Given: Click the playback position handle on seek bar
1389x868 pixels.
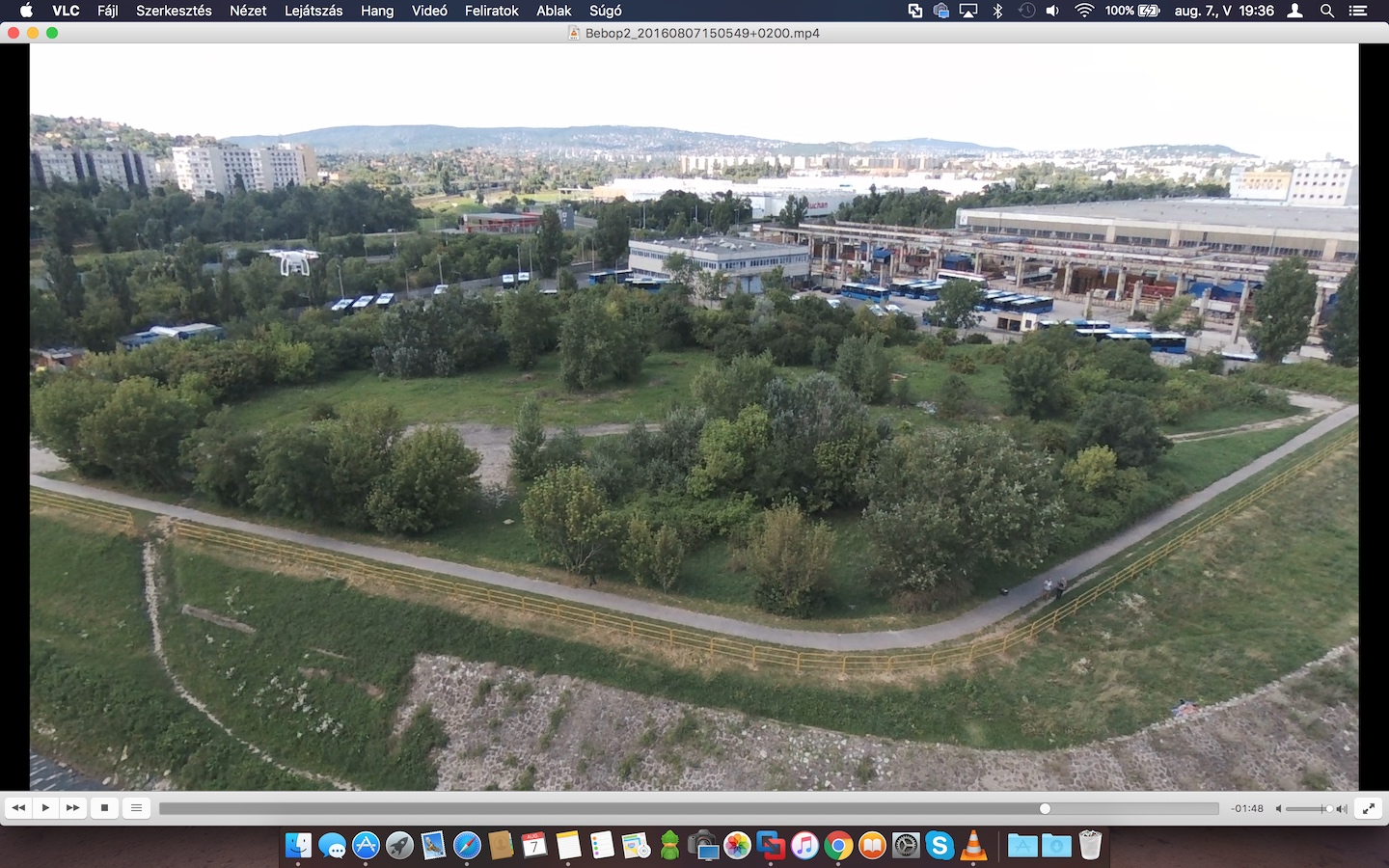Looking at the screenshot, I should coord(1045,808).
